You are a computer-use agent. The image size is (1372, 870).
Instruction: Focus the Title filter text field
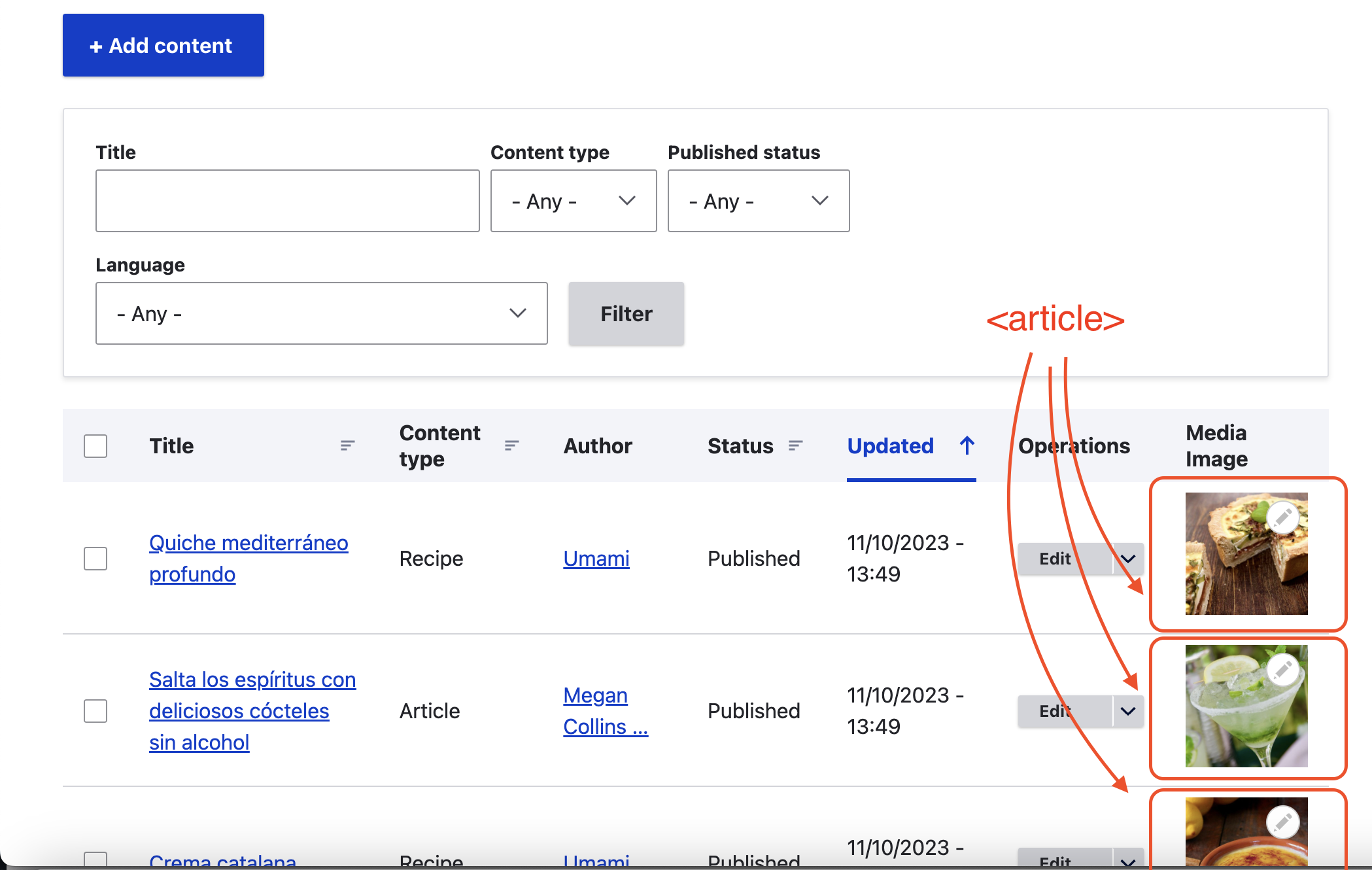tap(287, 201)
